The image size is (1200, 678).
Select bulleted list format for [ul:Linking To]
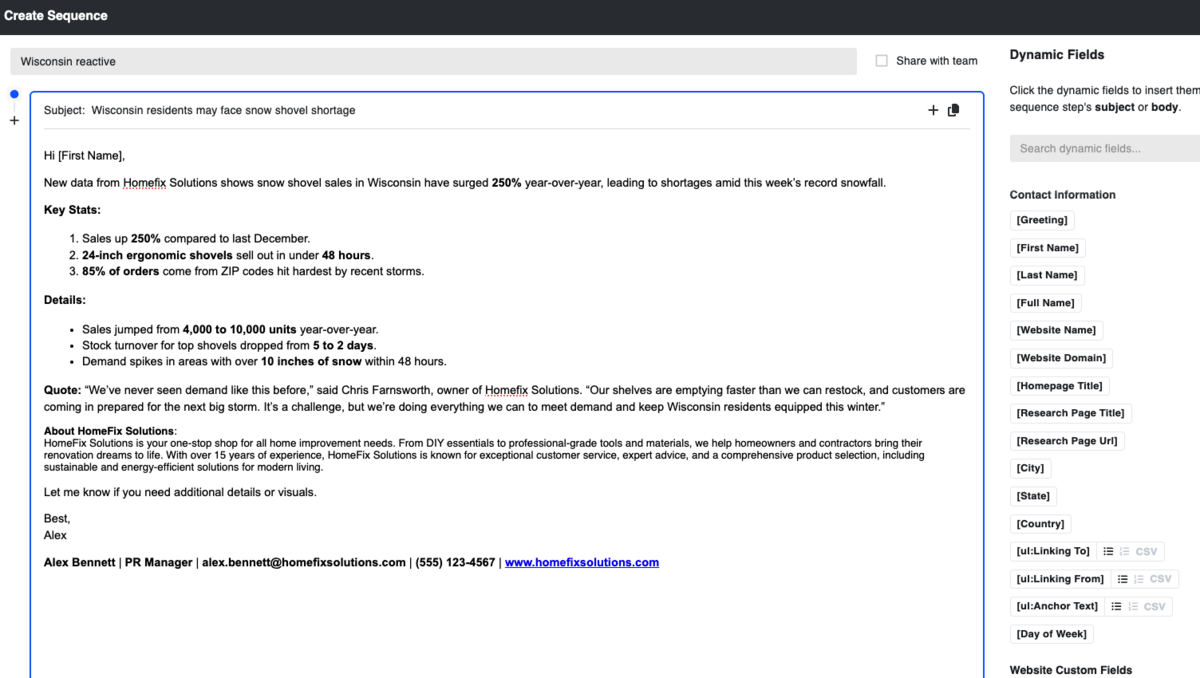point(1108,551)
